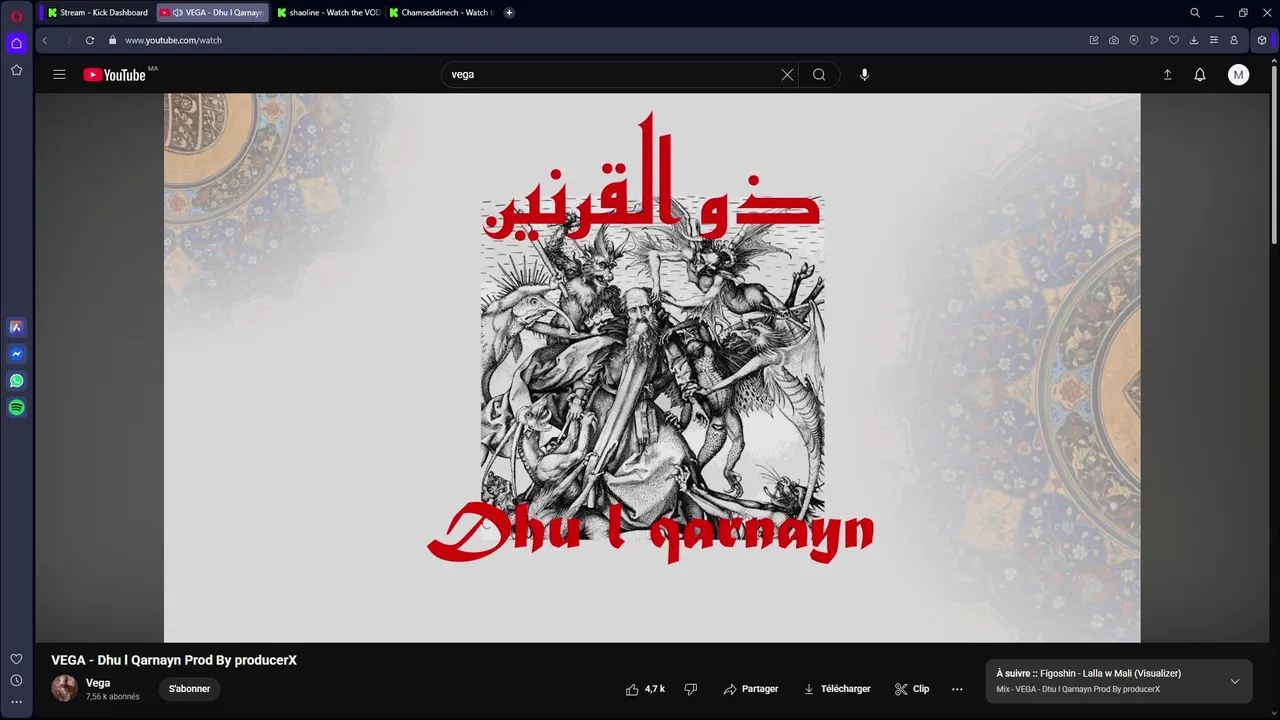This screenshot has width=1280, height=720.
Task: Open the Flow send arrow icon
Action: point(1154,40)
